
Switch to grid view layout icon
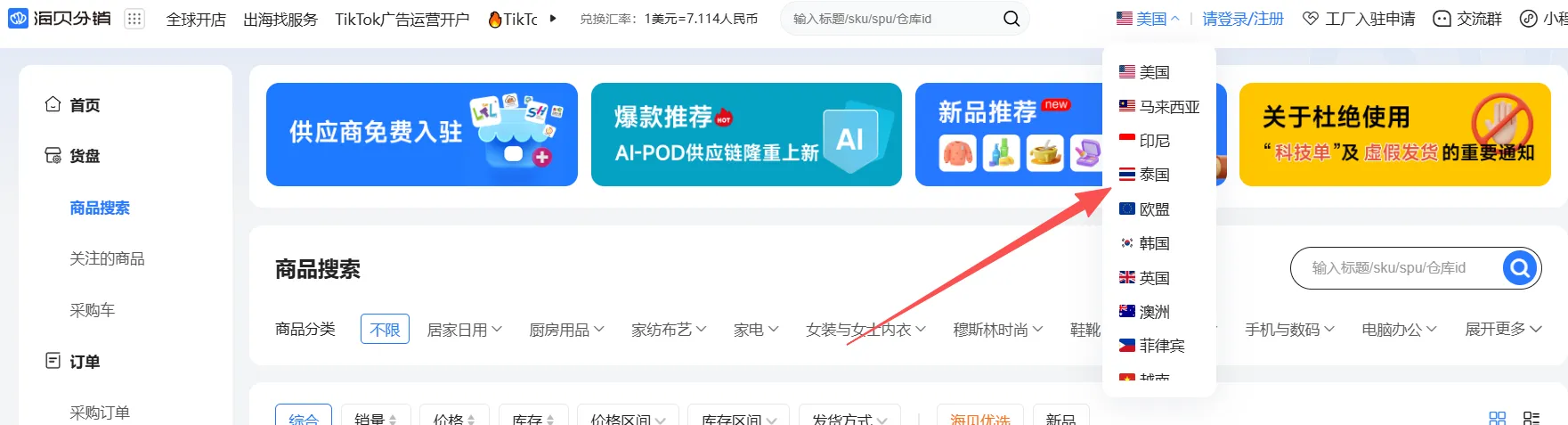[1498, 418]
